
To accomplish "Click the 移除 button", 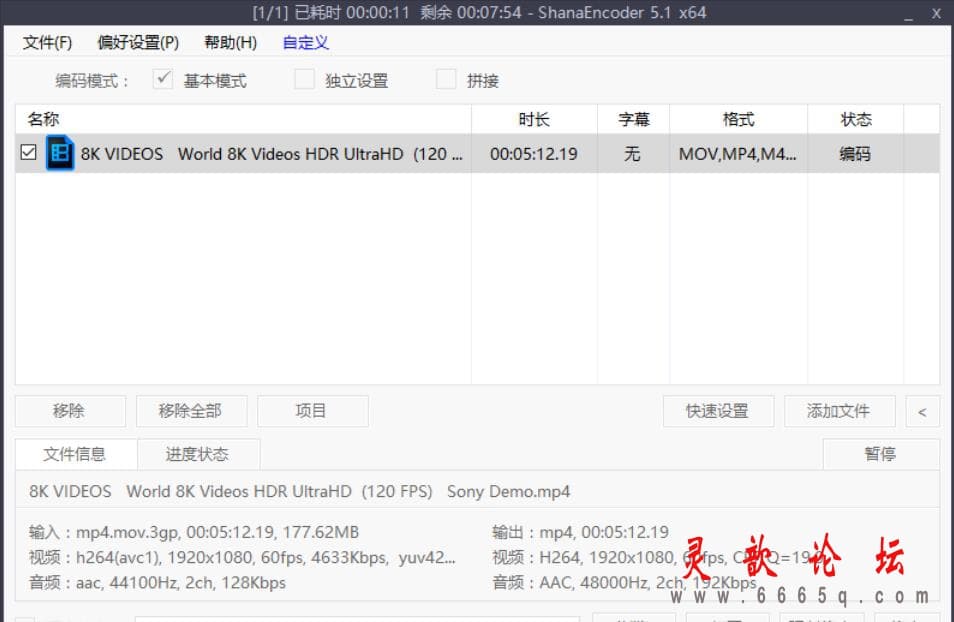I will 70,411.
